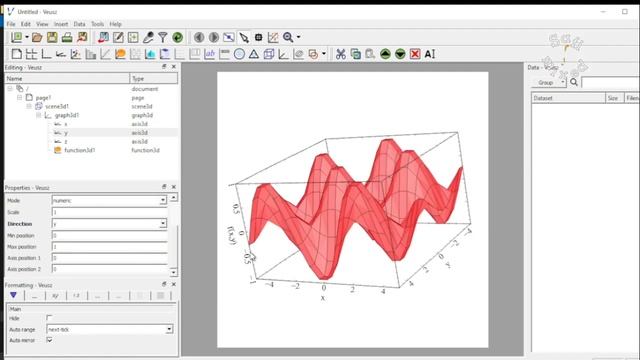Switch to the xy label formatting tab
The height and width of the screenshot is (360, 640).
(56, 296)
